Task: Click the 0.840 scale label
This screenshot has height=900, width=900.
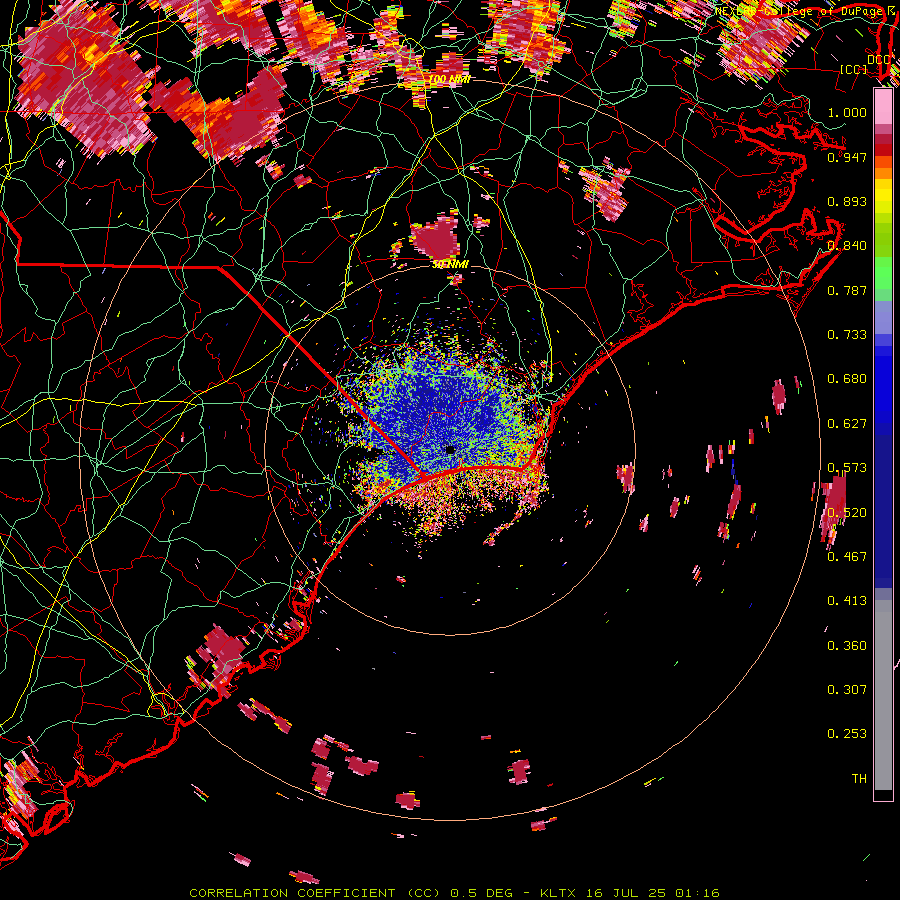Action: pos(847,246)
